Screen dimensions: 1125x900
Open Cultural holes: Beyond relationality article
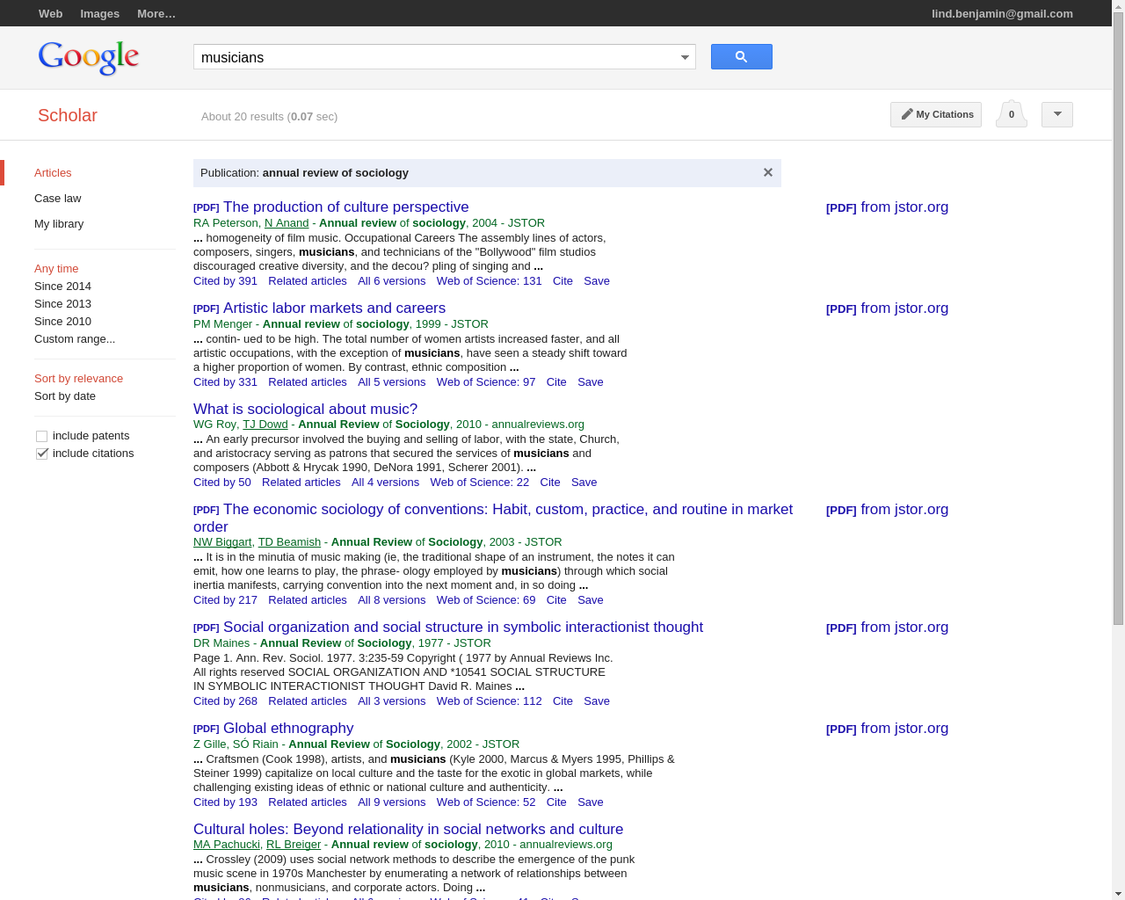coord(408,829)
